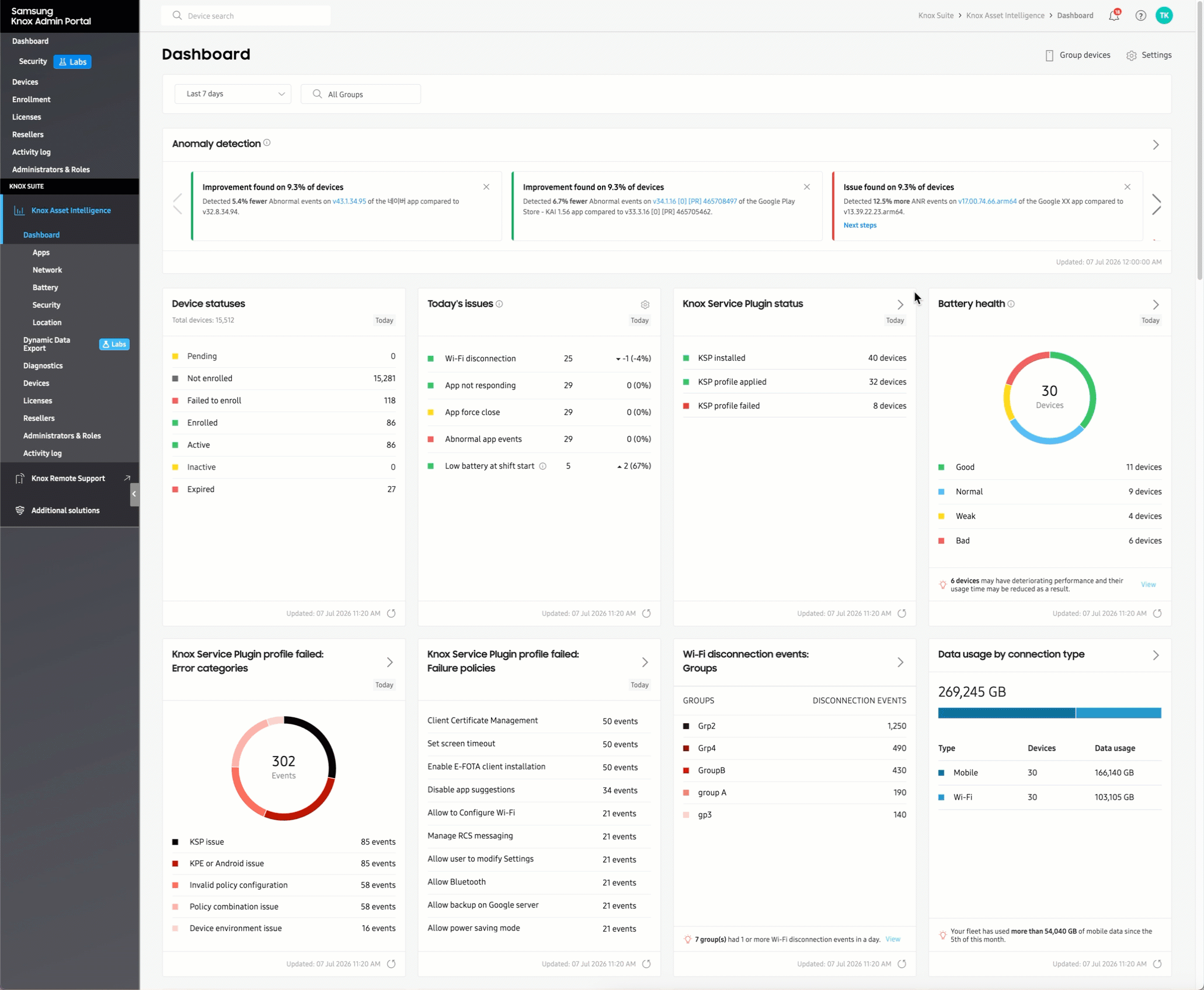The image size is (1204, 990).
Task: Refresh the Error categories card
Action: click(x=391, y=964)
